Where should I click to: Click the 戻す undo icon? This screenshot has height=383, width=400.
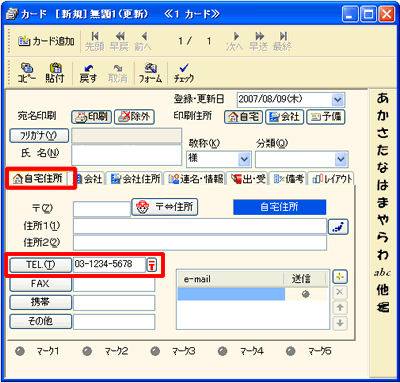click(88, 68)
